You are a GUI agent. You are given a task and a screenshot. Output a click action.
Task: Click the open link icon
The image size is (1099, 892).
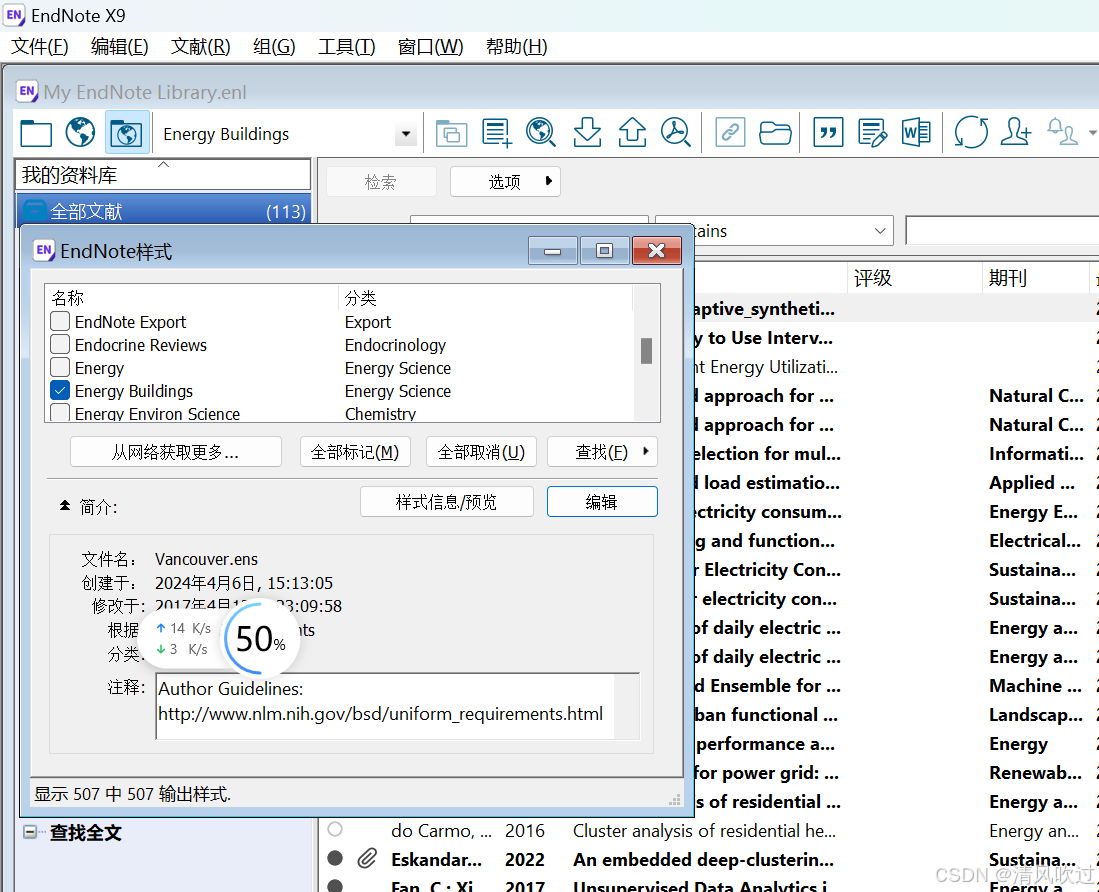pyautogui.click(x=730, y=132)
